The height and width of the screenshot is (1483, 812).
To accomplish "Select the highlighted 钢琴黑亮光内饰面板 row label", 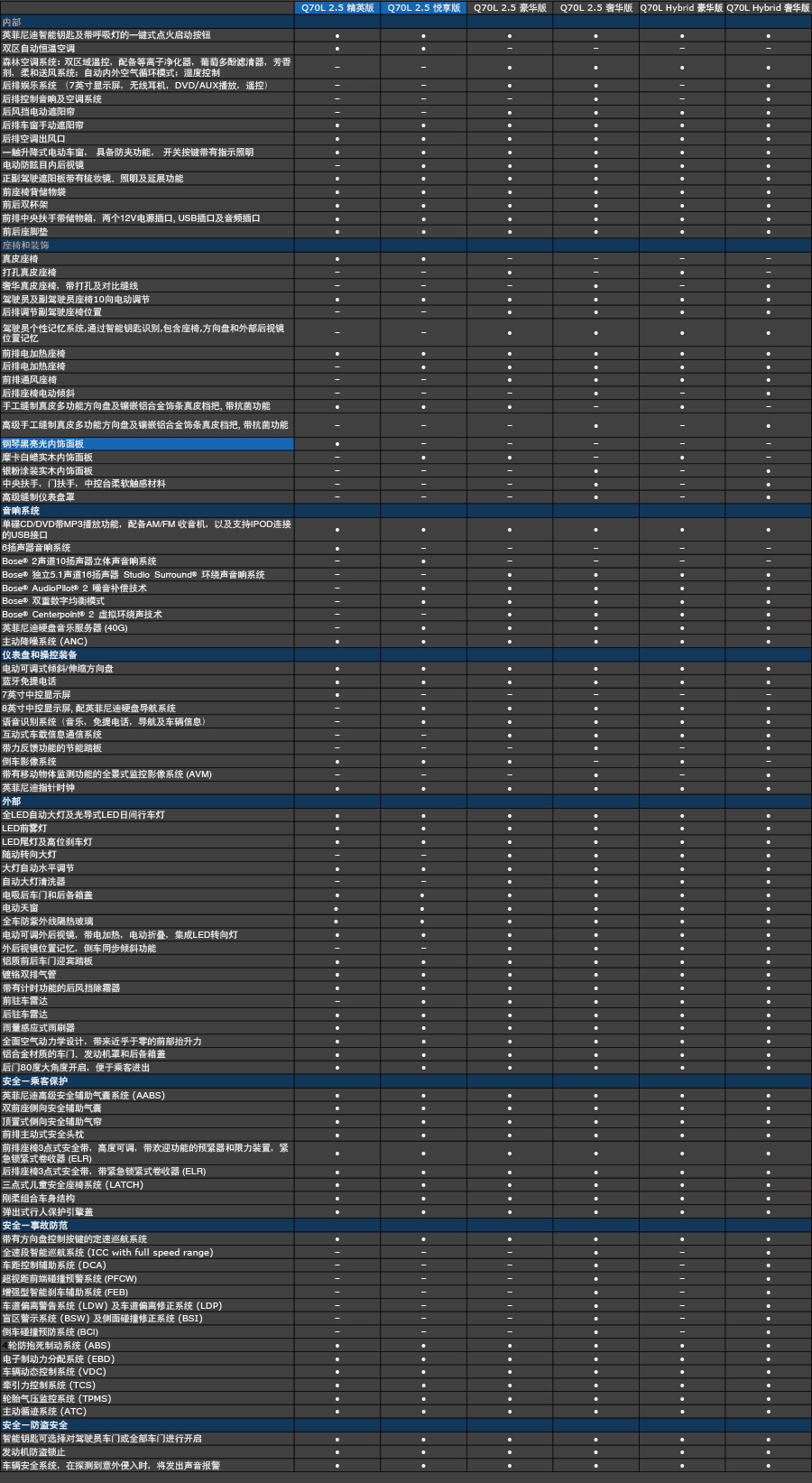I will coord(43,444).
